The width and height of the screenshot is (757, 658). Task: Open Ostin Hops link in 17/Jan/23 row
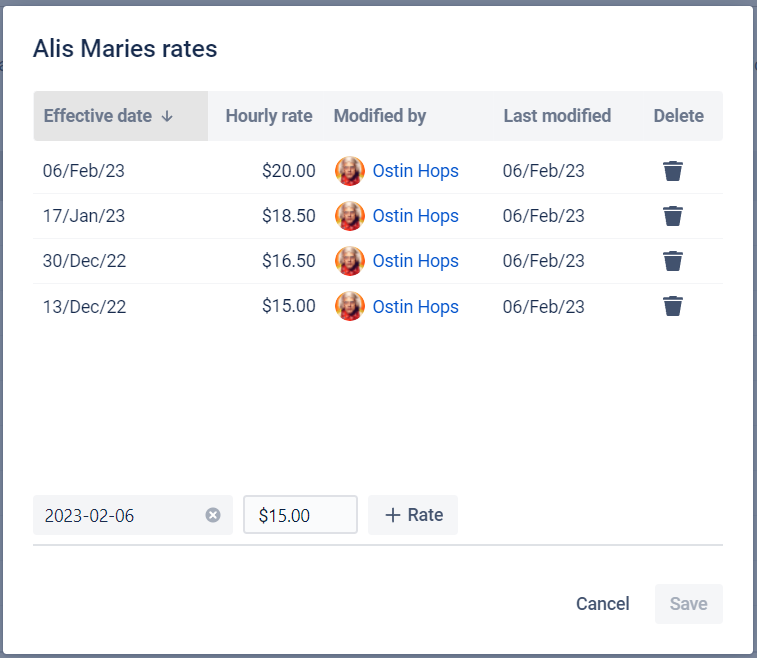[415, 216]
